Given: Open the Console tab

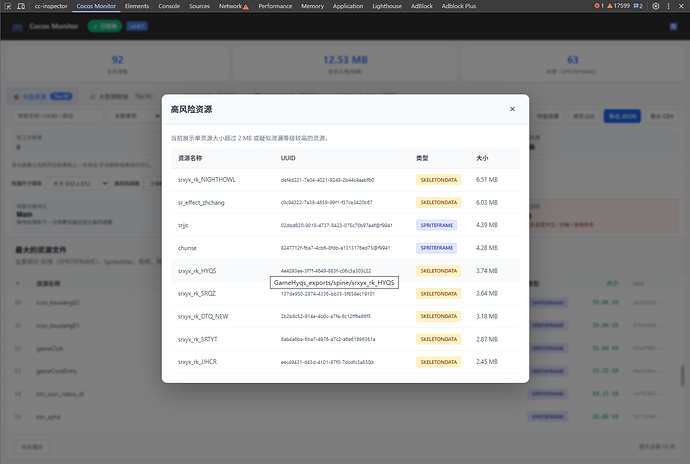Looking at the screenshot, I should click(x=169, y=6).
